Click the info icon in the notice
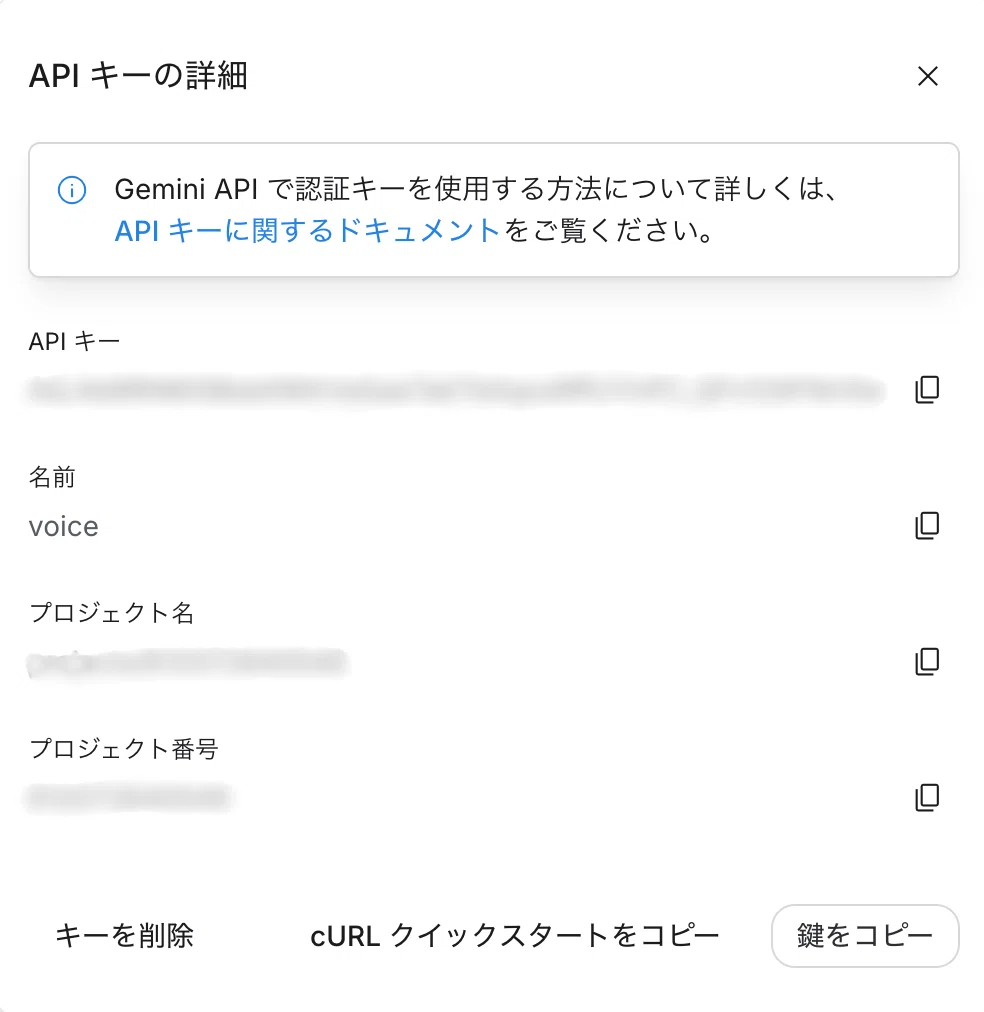Image resolution: width=984 pixels, height=1012 pixels. (72, 190)
